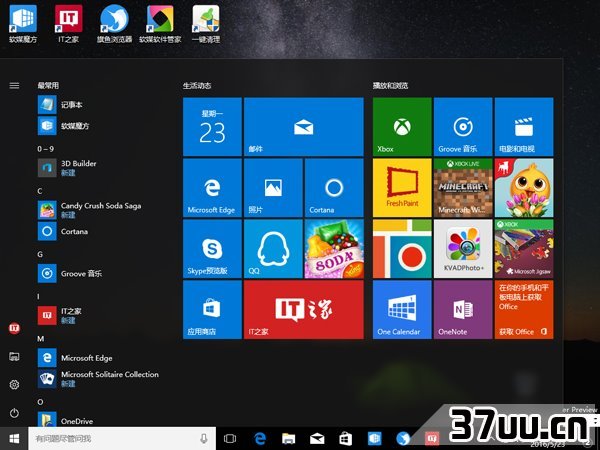Open 软媒魔方 desktop shortcut
This screenshot has height=450, width=600.
point(23,24)
